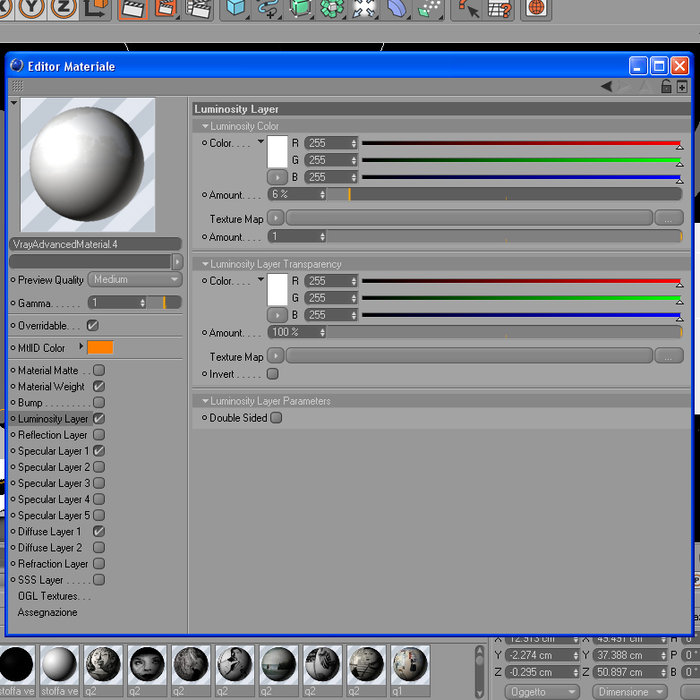Select Diffuse Layer 1 in the list
The width and height of the screenshot is (700, 700).
[49, 531]
